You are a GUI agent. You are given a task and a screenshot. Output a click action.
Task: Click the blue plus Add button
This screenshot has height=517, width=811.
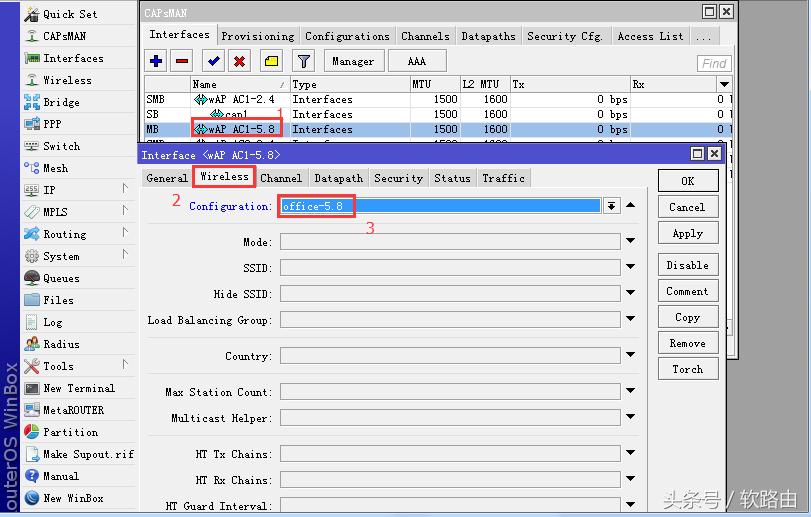pos(156,61)
